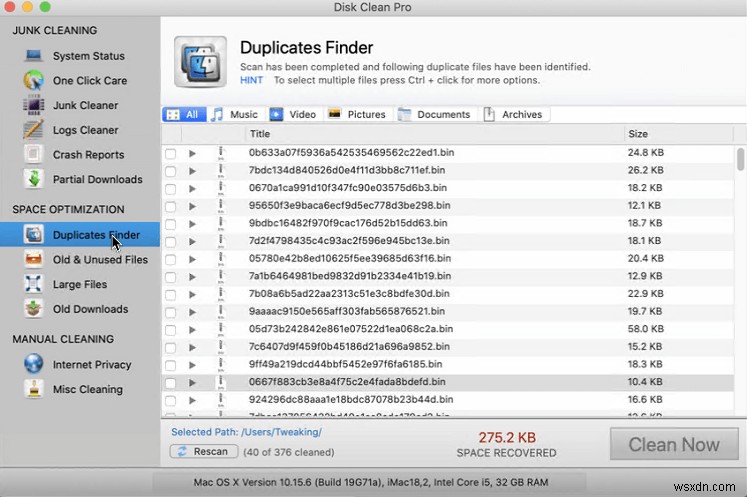Screen dimensions: 747x497
Task: Click the All tab grid icon
Action: point(173,115)
